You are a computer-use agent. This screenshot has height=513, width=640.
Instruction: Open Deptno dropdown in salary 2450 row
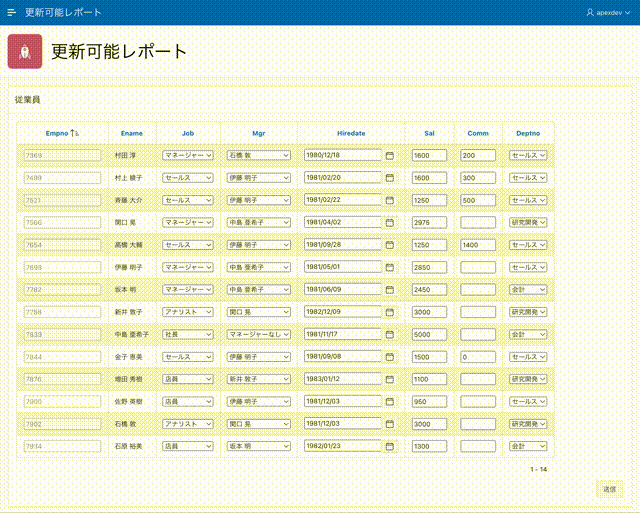(x=528, y=290)
